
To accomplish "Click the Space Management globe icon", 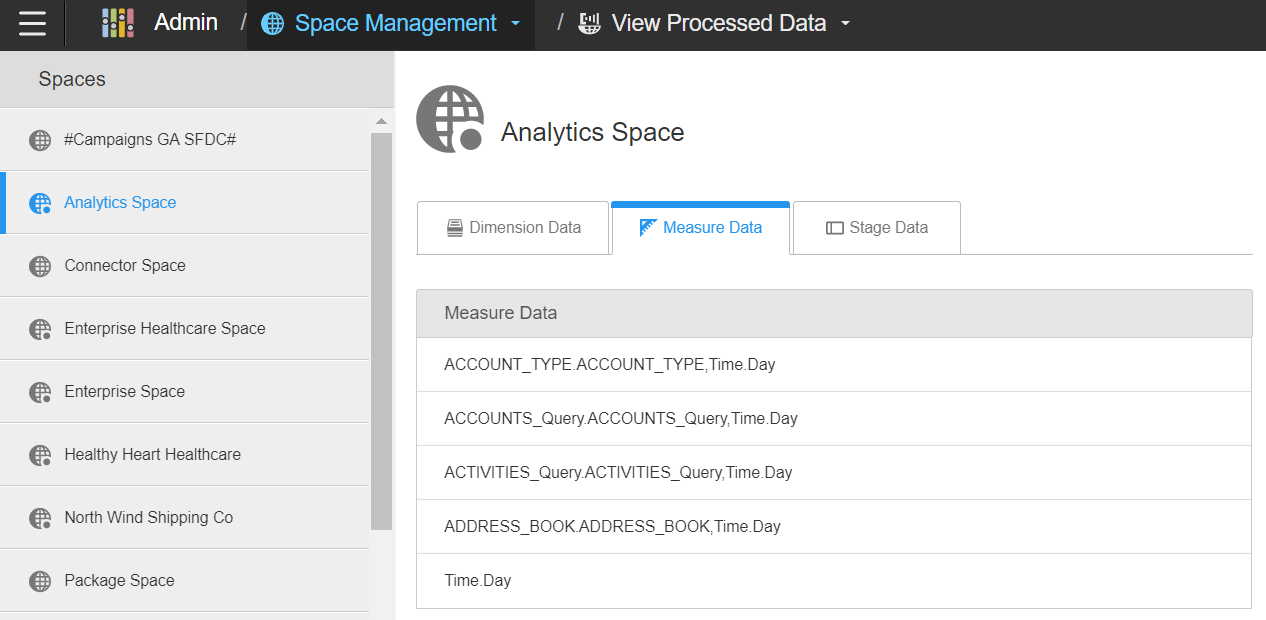I will tap(272, 24).
